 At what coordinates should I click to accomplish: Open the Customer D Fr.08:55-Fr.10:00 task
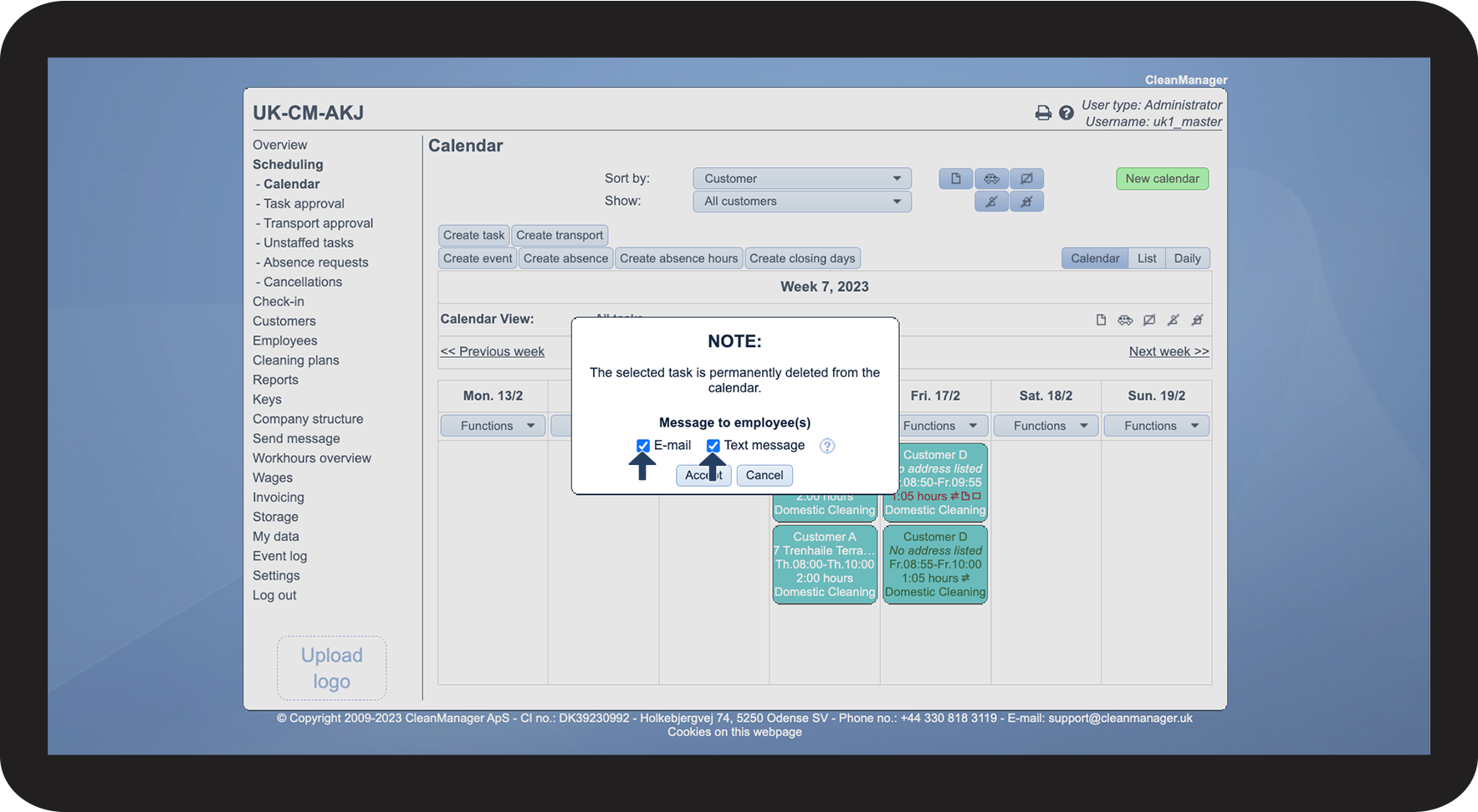click(x=935, y=564)
